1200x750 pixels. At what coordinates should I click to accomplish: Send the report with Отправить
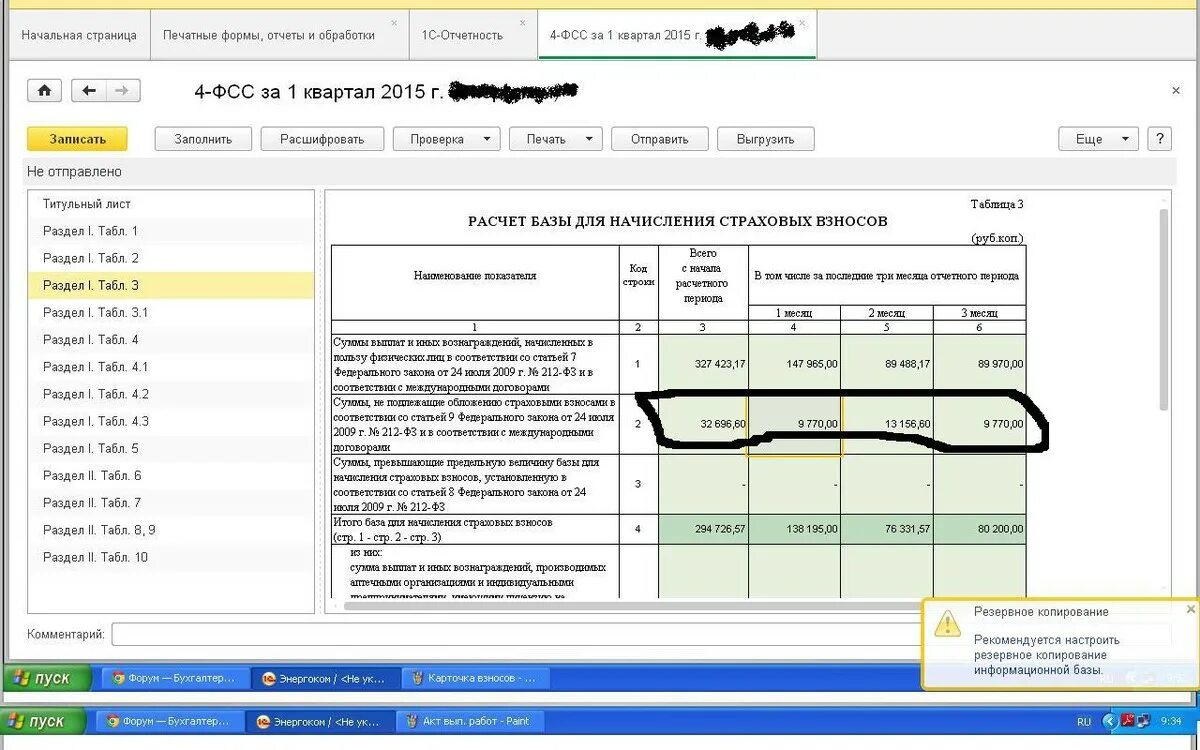pyautogui.click(x=660, y=139)
